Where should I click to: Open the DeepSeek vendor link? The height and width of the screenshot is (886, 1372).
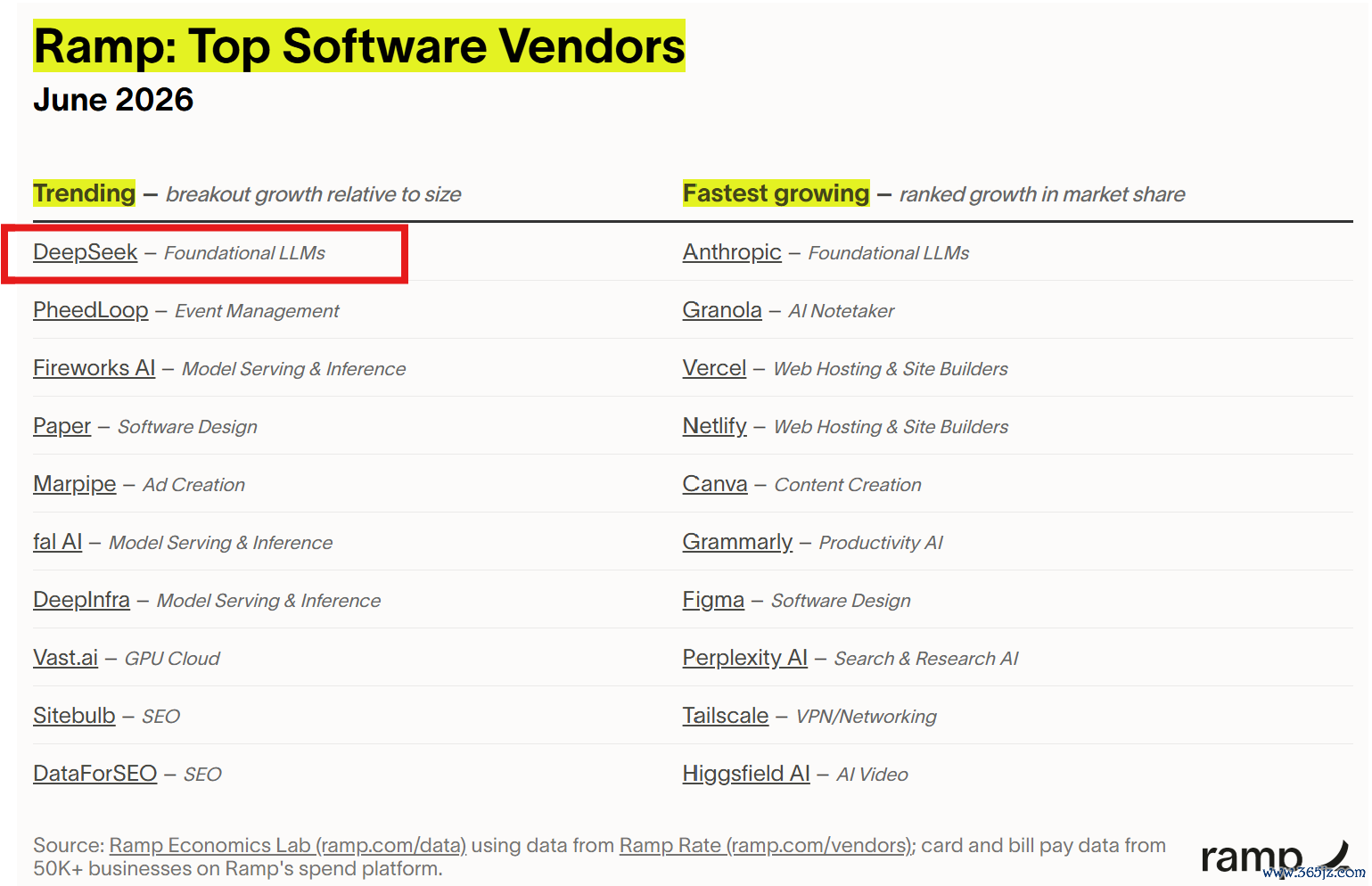coord(86,252)
